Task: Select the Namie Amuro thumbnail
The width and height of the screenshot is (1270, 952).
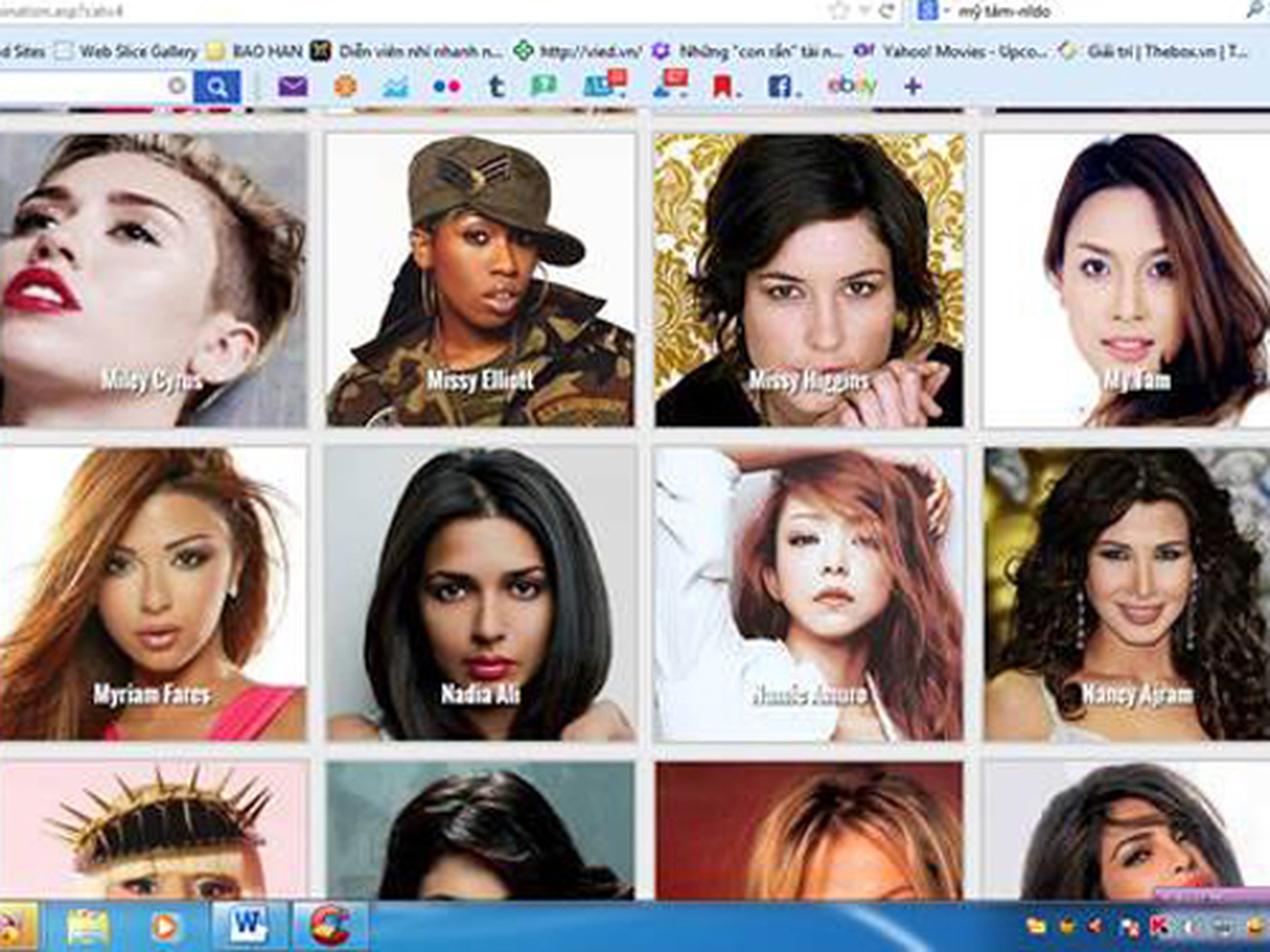Action: coord(809,594)
